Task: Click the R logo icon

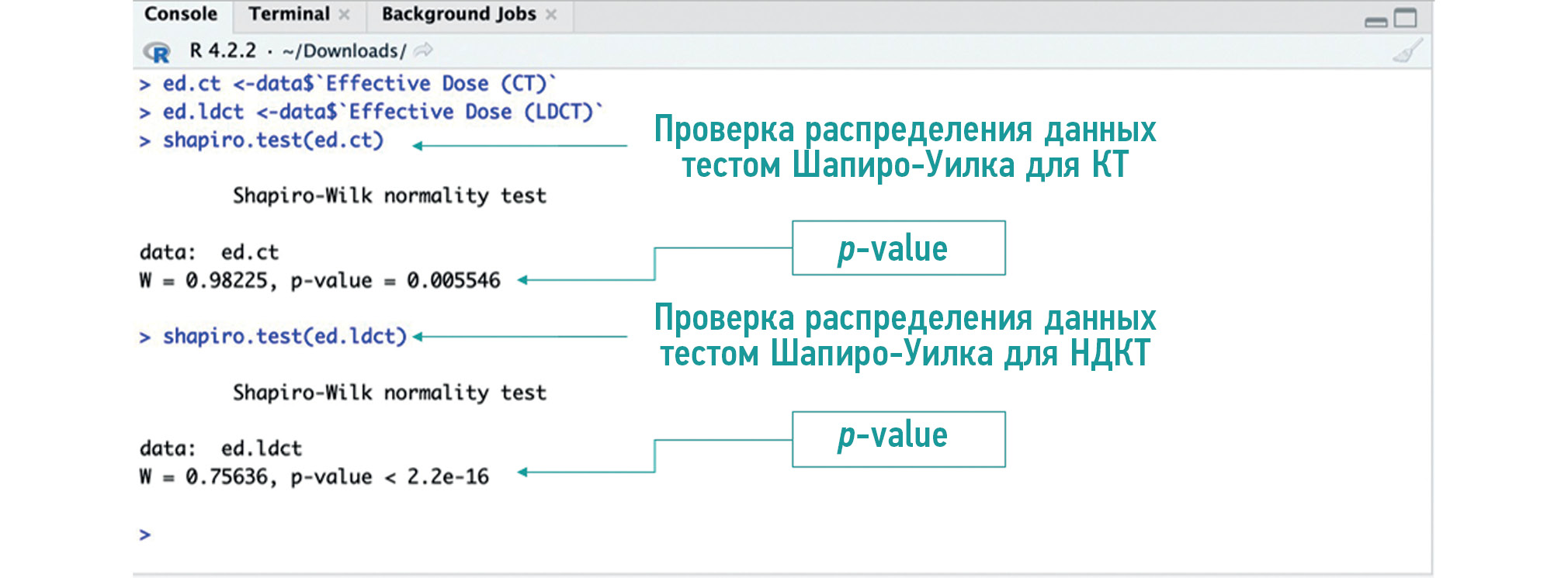Action: [x=157, y=52]
